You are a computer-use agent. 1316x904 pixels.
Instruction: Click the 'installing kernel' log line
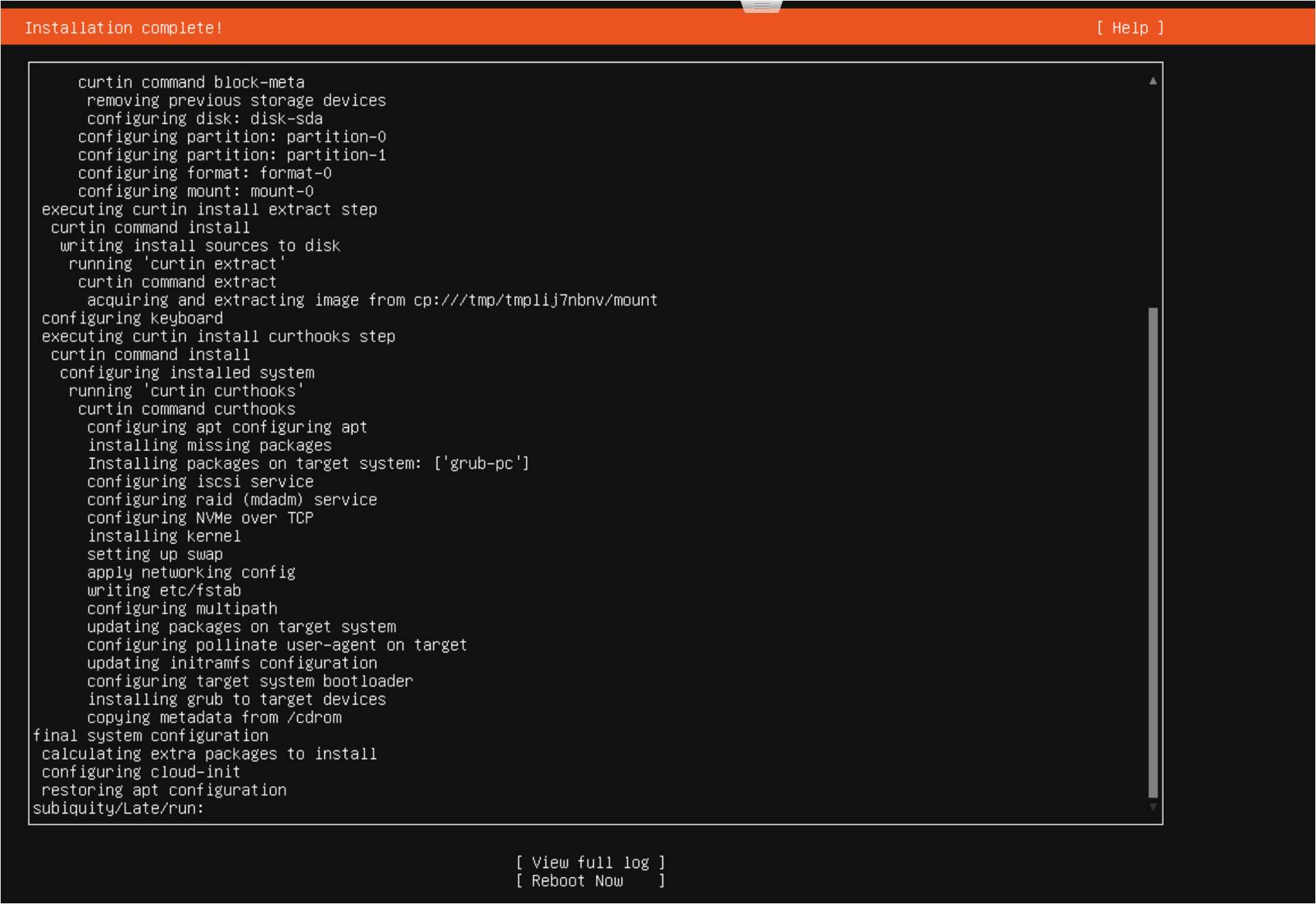coord(164,536)
